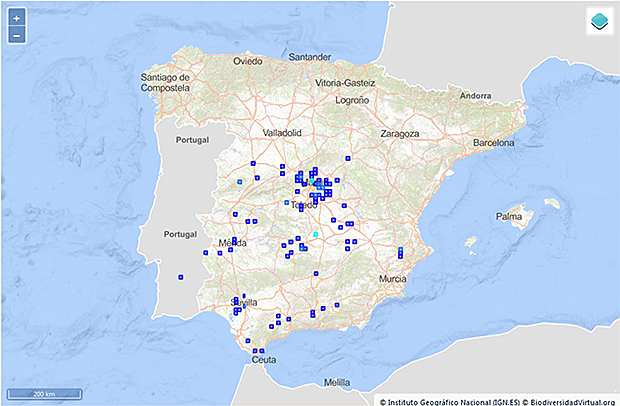Image resolution: width=620 pixels, height=406 pixels.
Task: Click the Andorra label
Action: point(474,96)
